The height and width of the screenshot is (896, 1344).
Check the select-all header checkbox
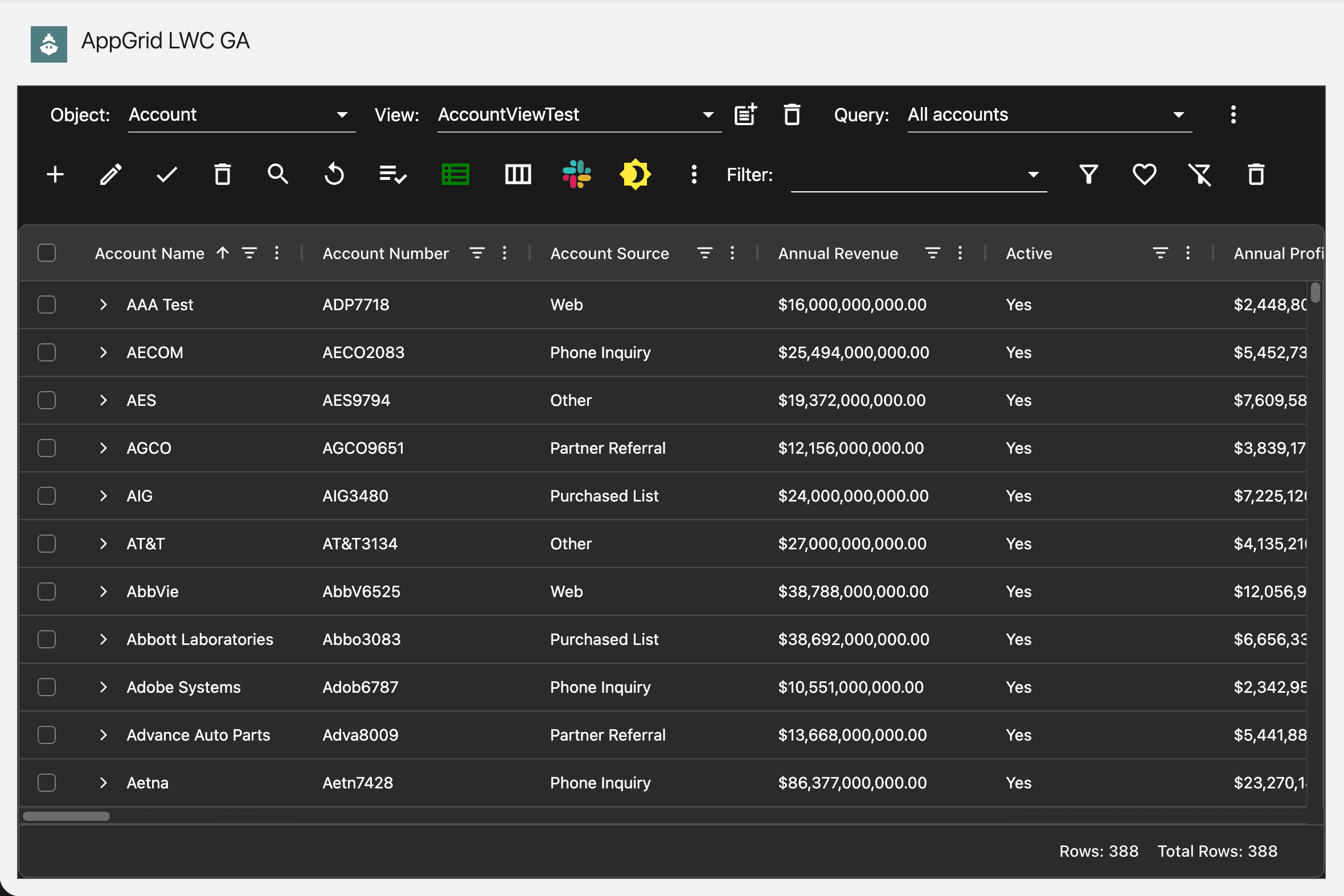pyautogui.click(x=47, y=253)
